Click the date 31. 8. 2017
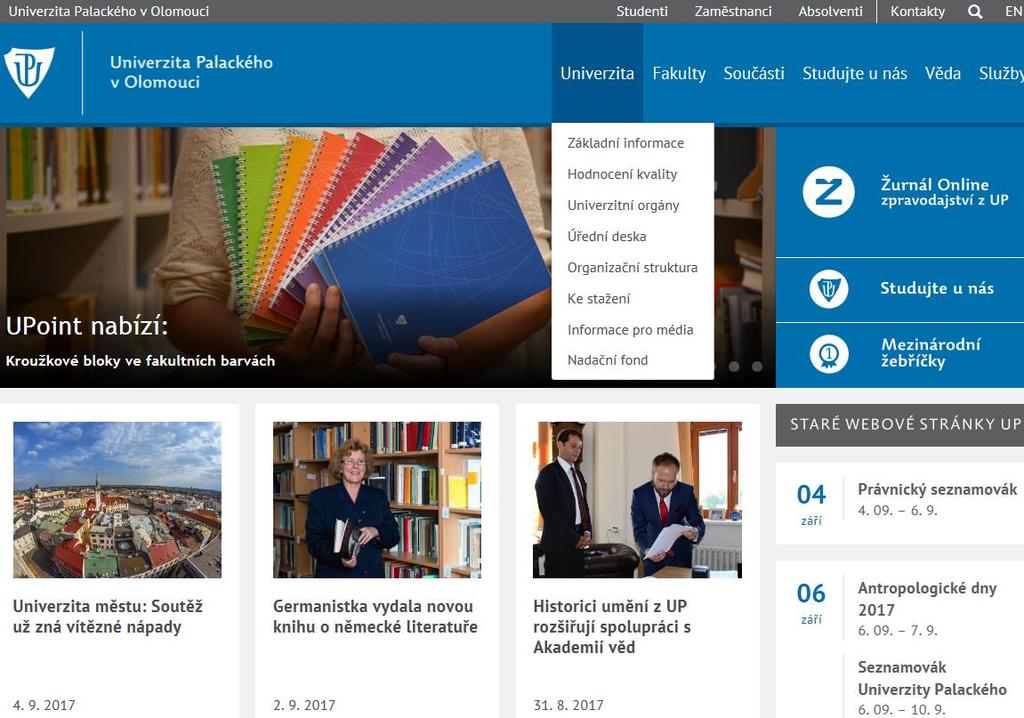The width and height of the screenshot is (1024, 718). point(568,705)
